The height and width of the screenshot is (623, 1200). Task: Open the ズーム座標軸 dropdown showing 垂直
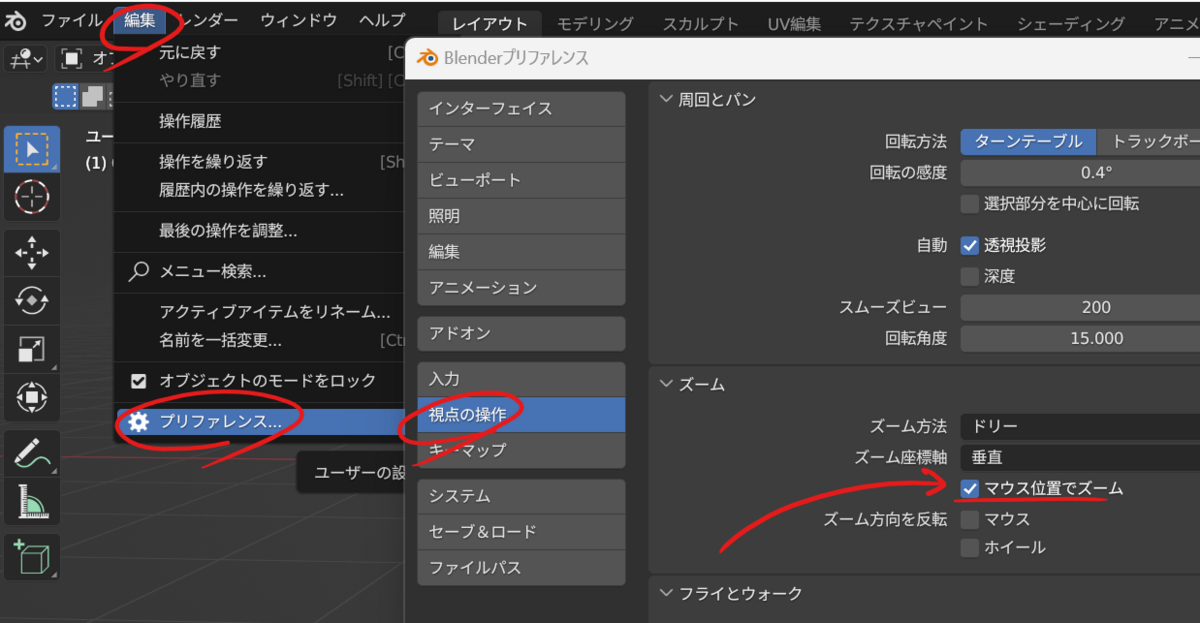click(x=1080, y=458)
